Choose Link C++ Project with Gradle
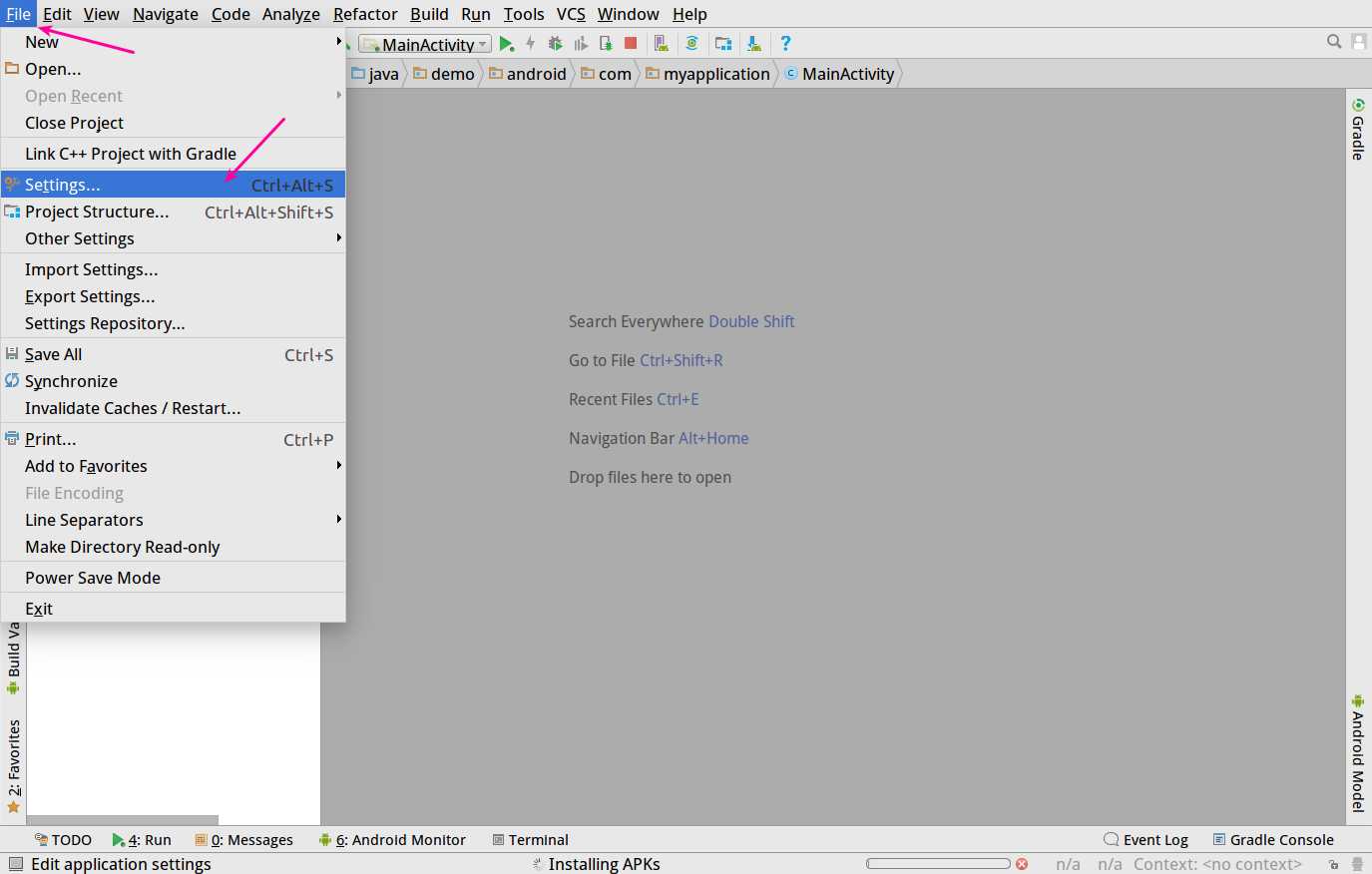Image resolution: width=1372 pixels, height=874 pixels. coord(173,154)
